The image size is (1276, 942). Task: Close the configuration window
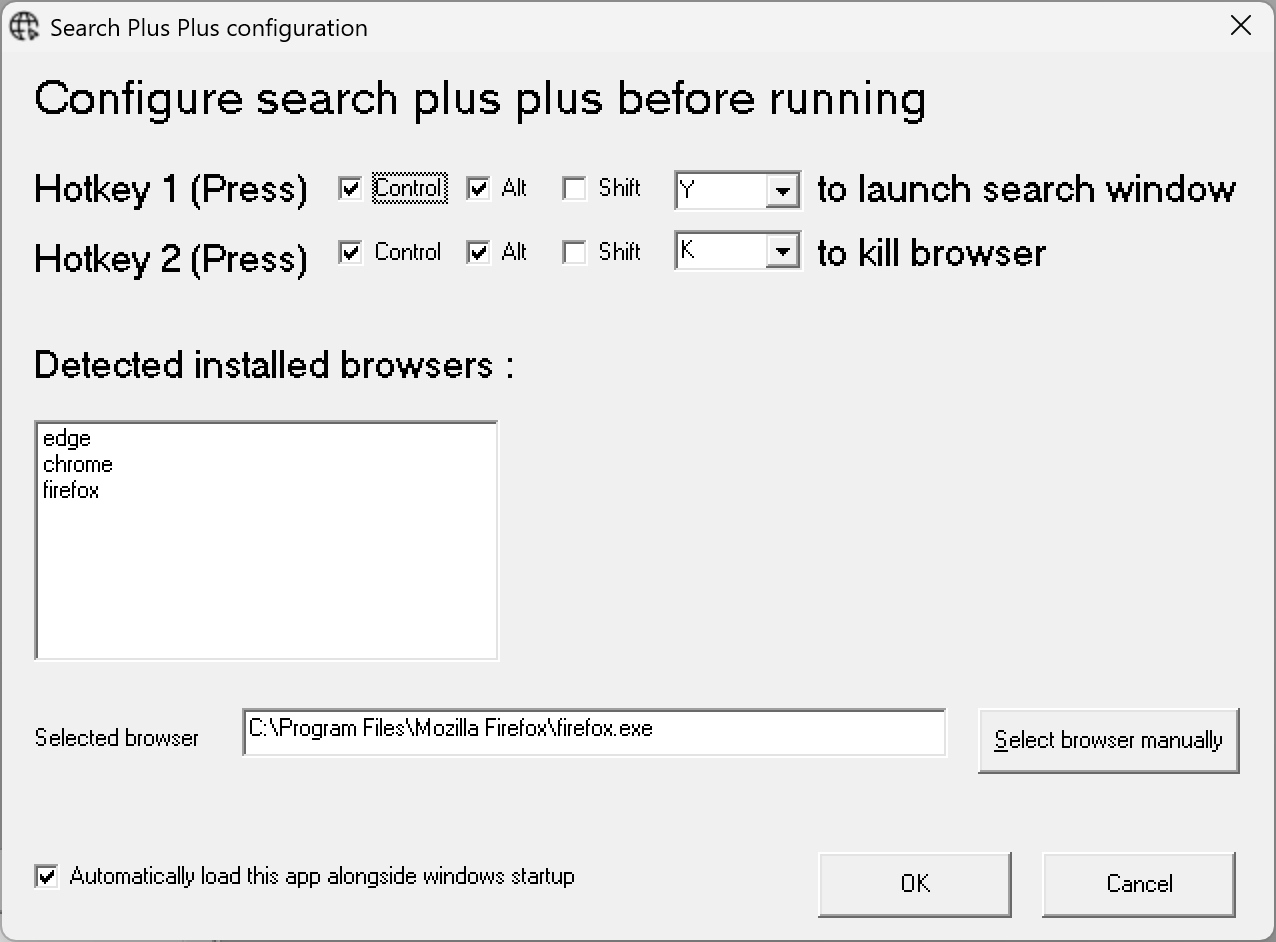tap(1240, 26)
